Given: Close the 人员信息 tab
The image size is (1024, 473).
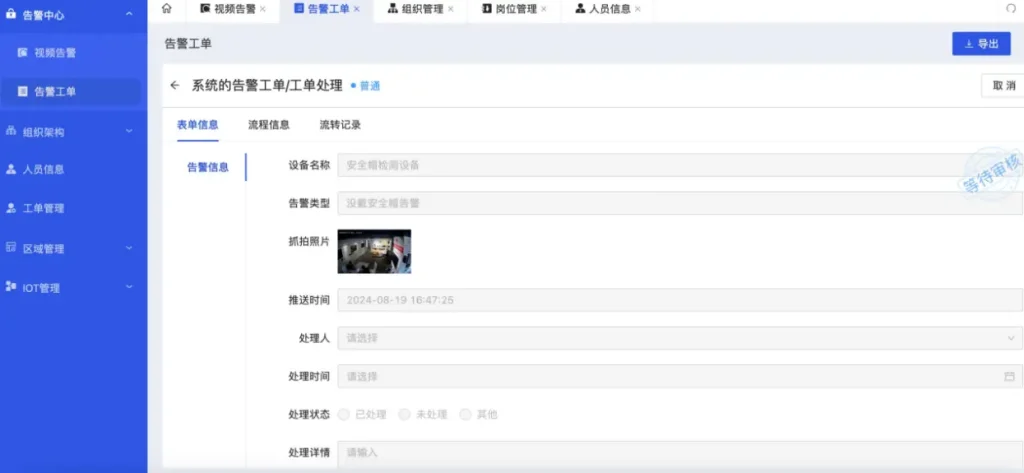Looking at the screenshot, I should [637, 9].
